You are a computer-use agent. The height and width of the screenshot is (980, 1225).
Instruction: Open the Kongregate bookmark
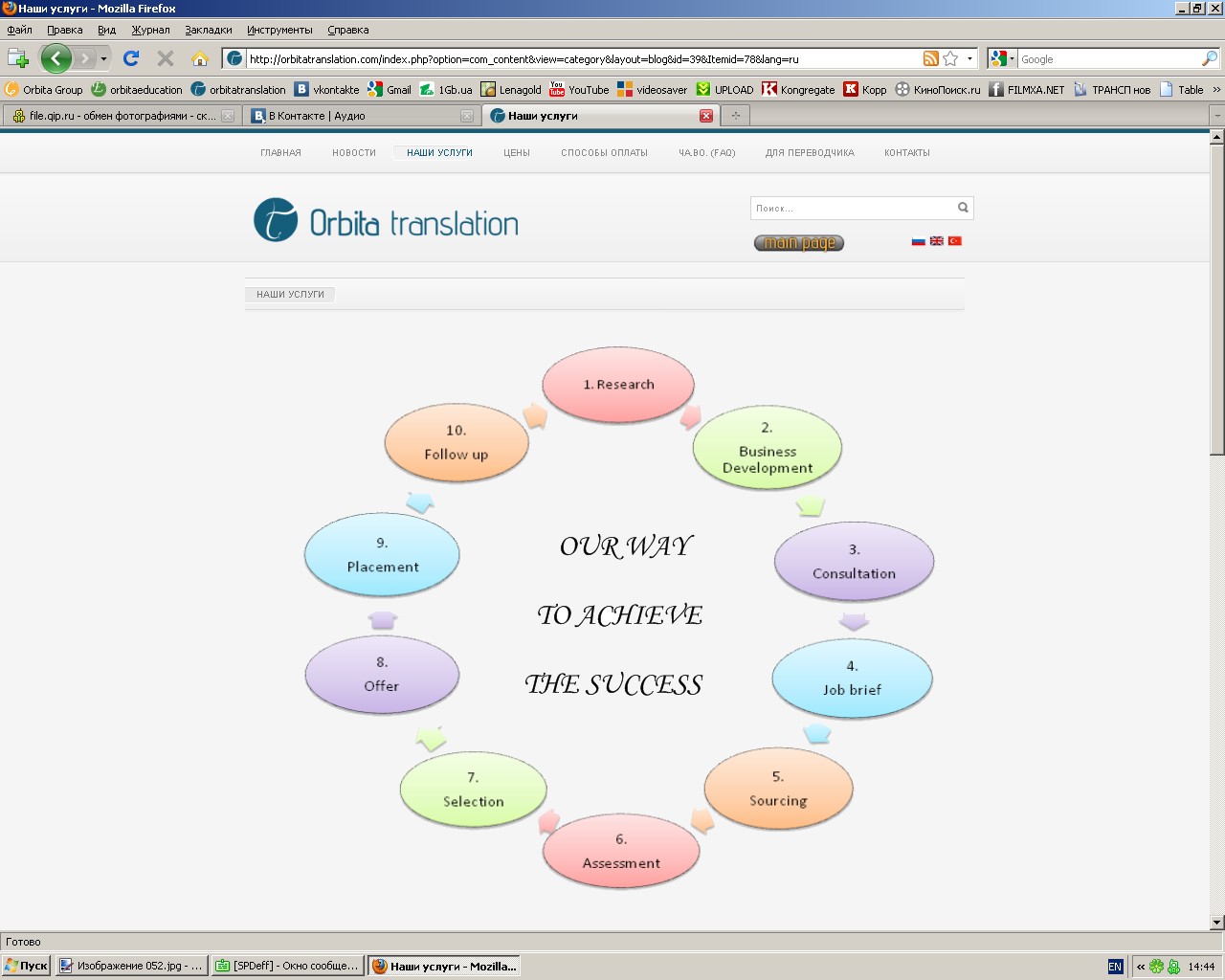[798, 90]
